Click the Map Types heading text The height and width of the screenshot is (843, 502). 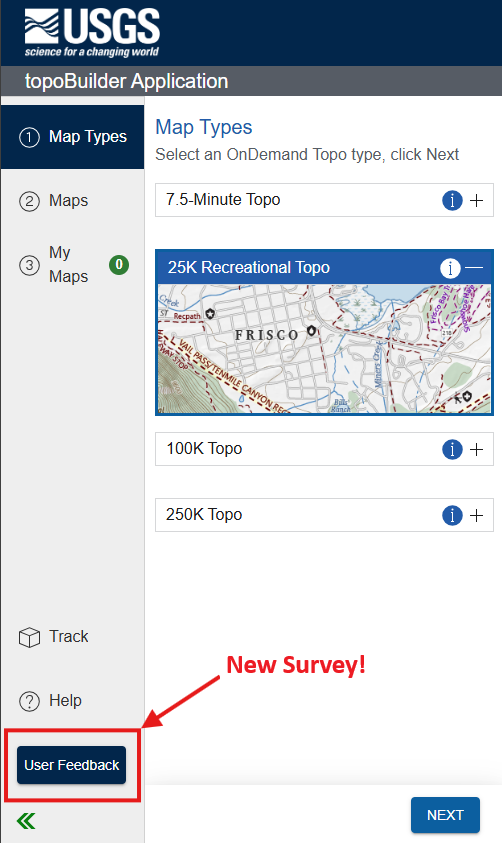[204, 127]
